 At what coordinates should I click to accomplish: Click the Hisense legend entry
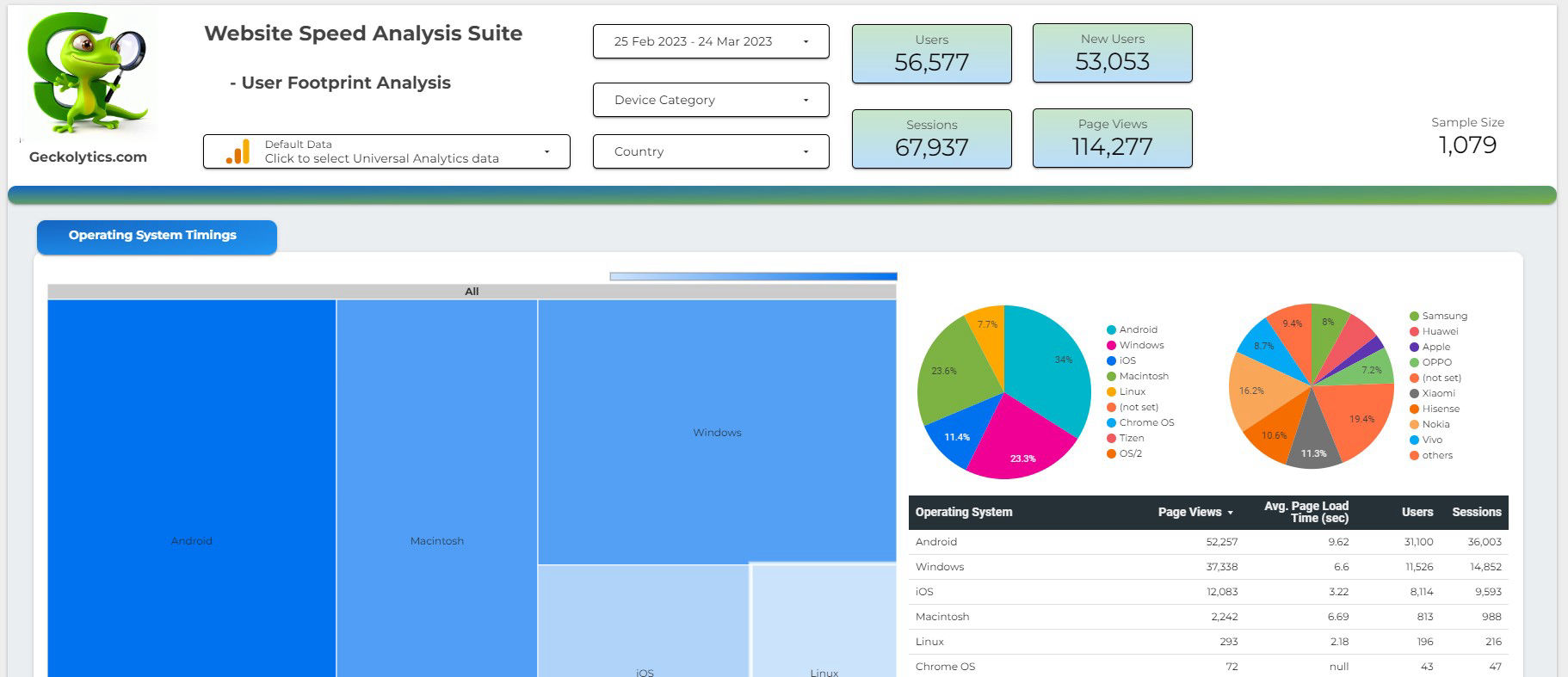[1435, 409]
